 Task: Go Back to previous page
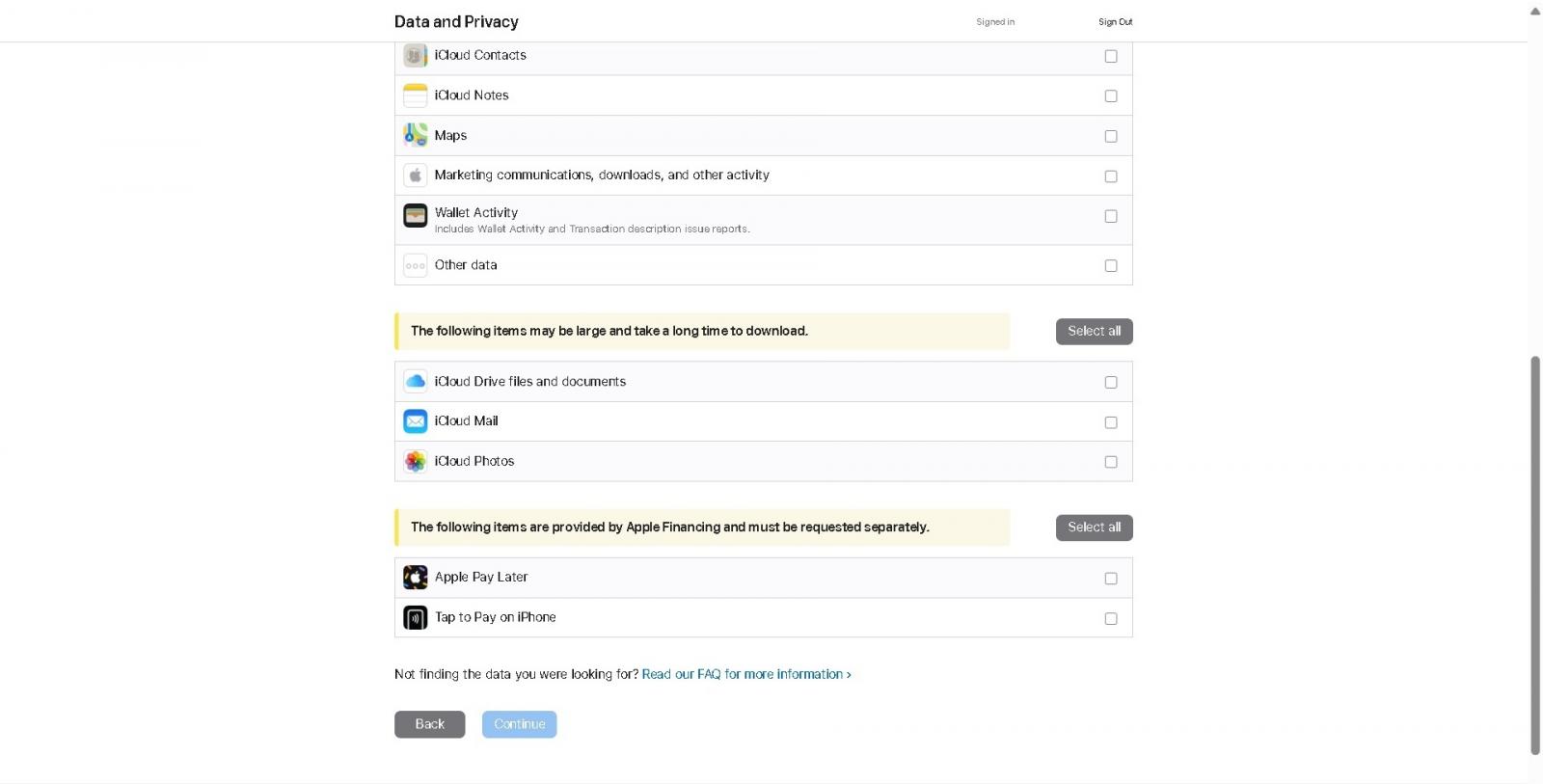click(429, 724)
